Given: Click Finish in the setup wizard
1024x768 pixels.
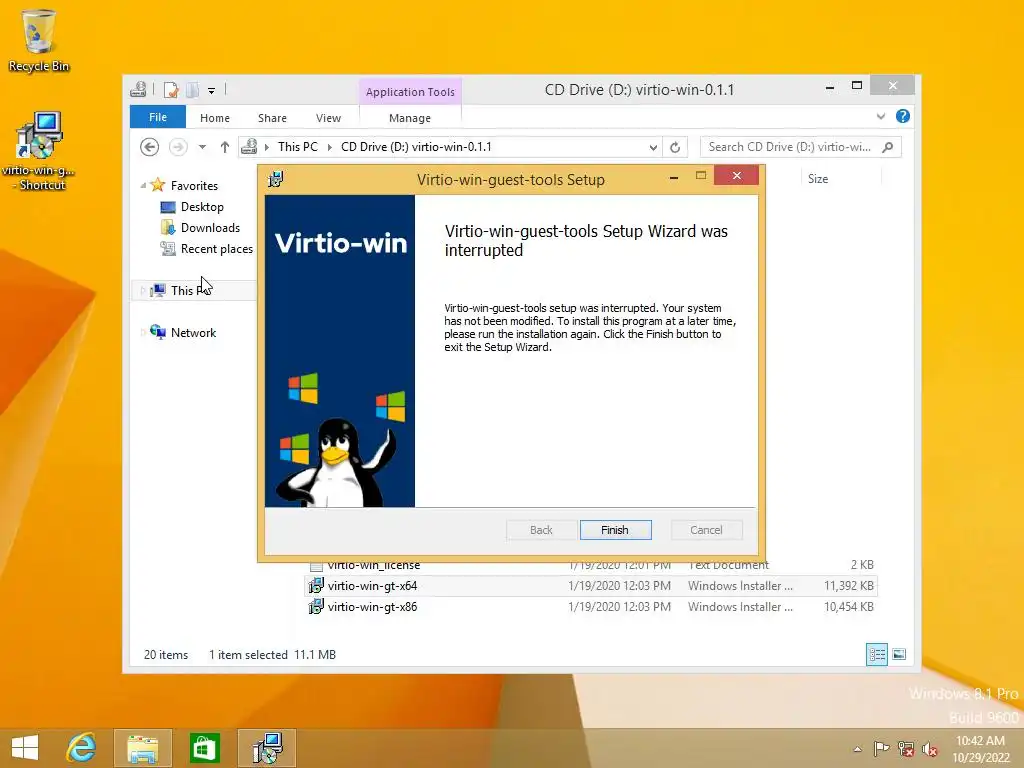Looking at the screenshot, I should coord(615,530).
